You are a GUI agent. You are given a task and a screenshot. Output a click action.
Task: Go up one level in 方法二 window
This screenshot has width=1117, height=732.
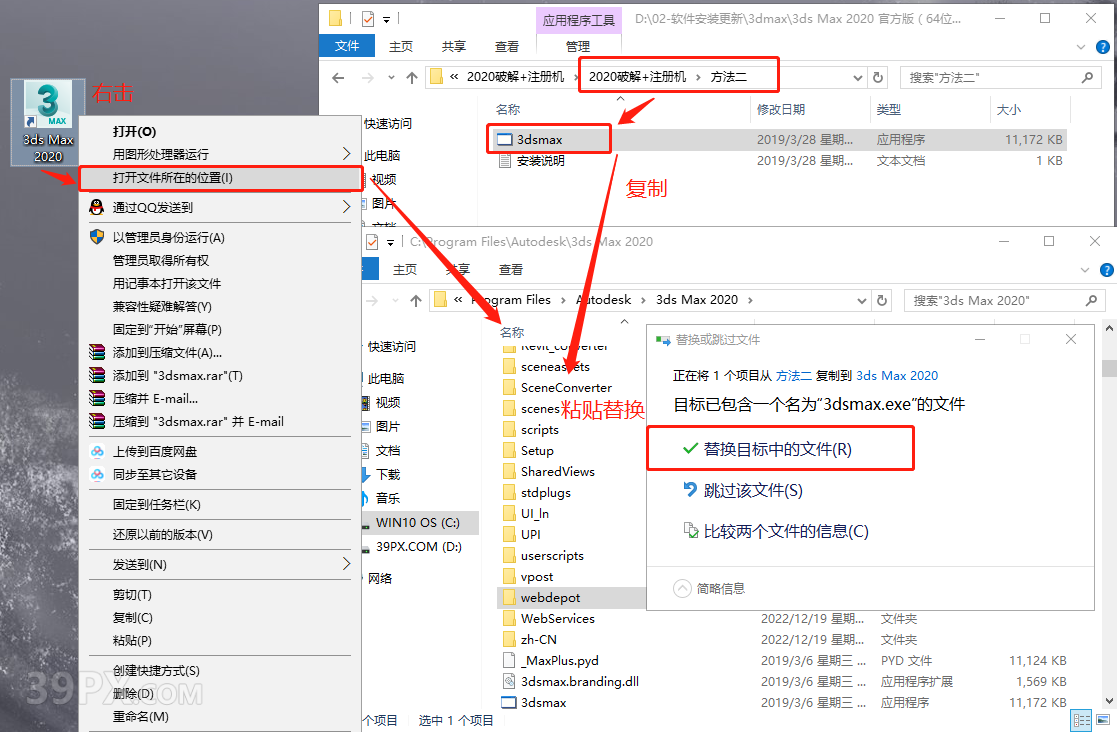pyautogui.click(x=412, y=77)
